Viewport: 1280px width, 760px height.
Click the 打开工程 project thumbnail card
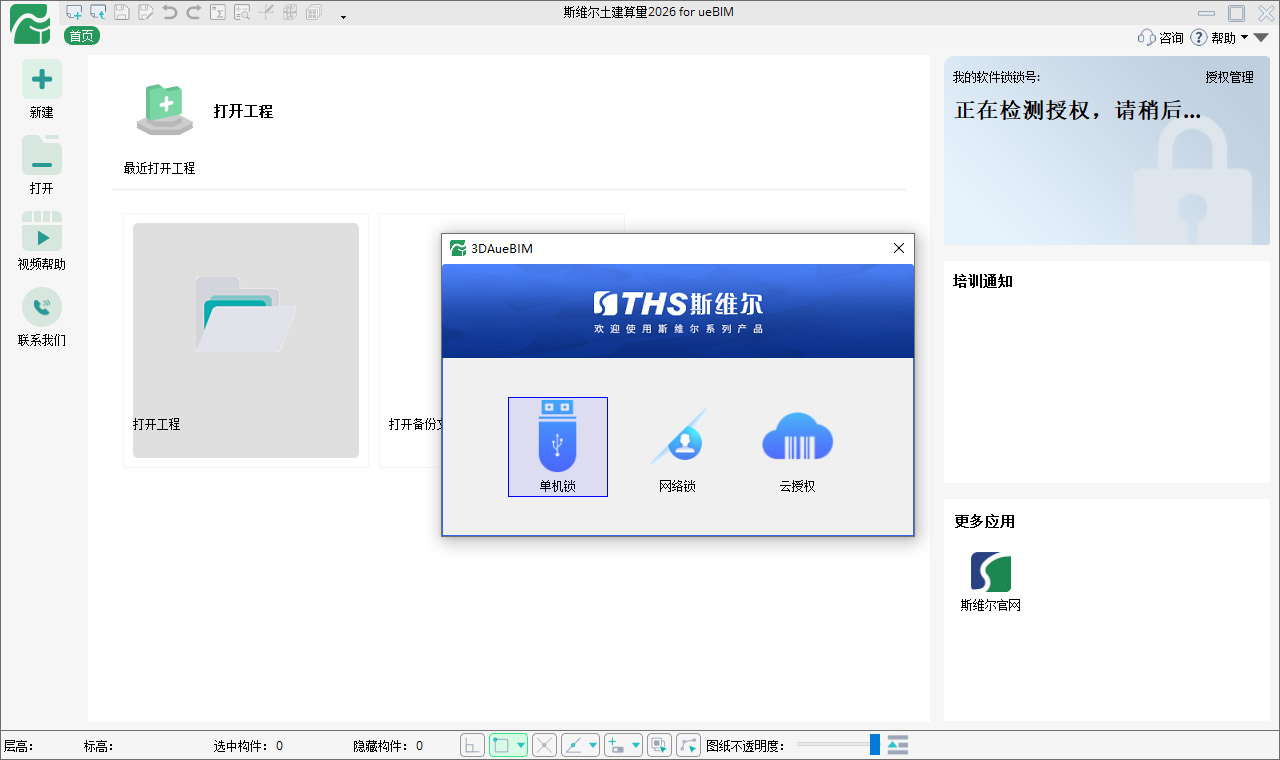pos(245,340)
